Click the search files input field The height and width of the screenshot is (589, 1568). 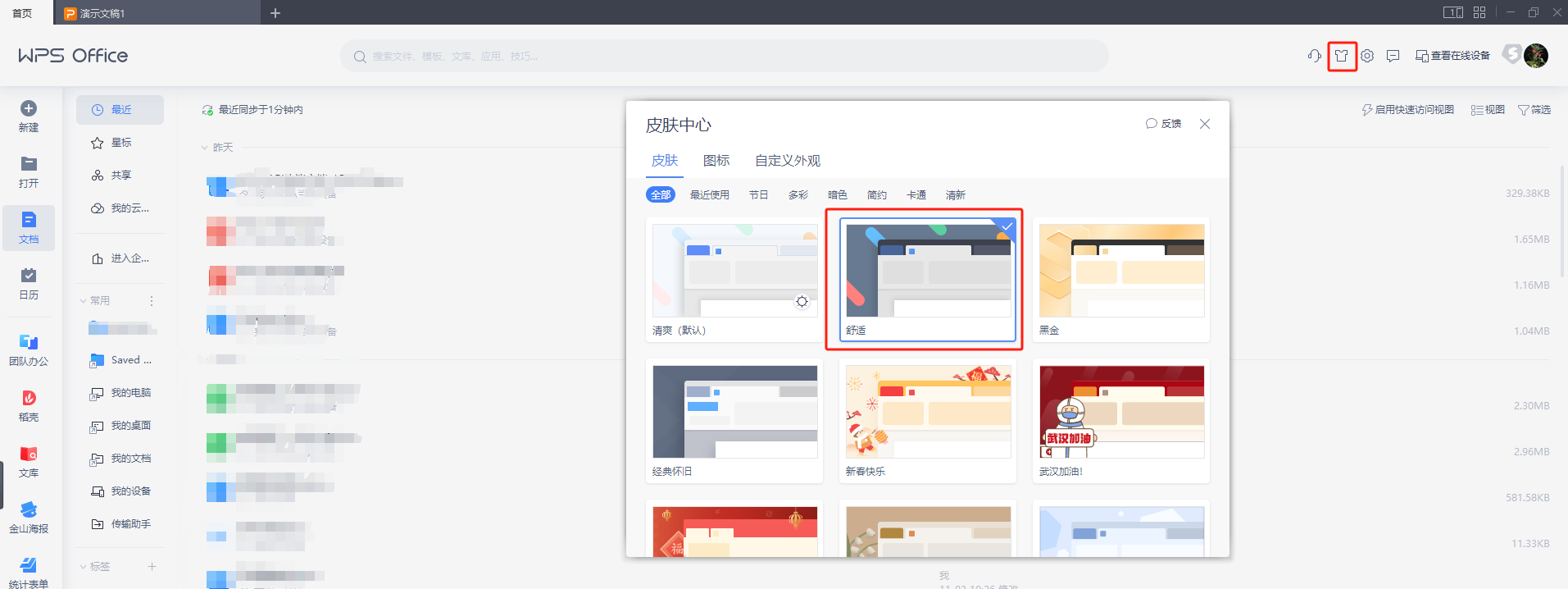coord(725,57)
